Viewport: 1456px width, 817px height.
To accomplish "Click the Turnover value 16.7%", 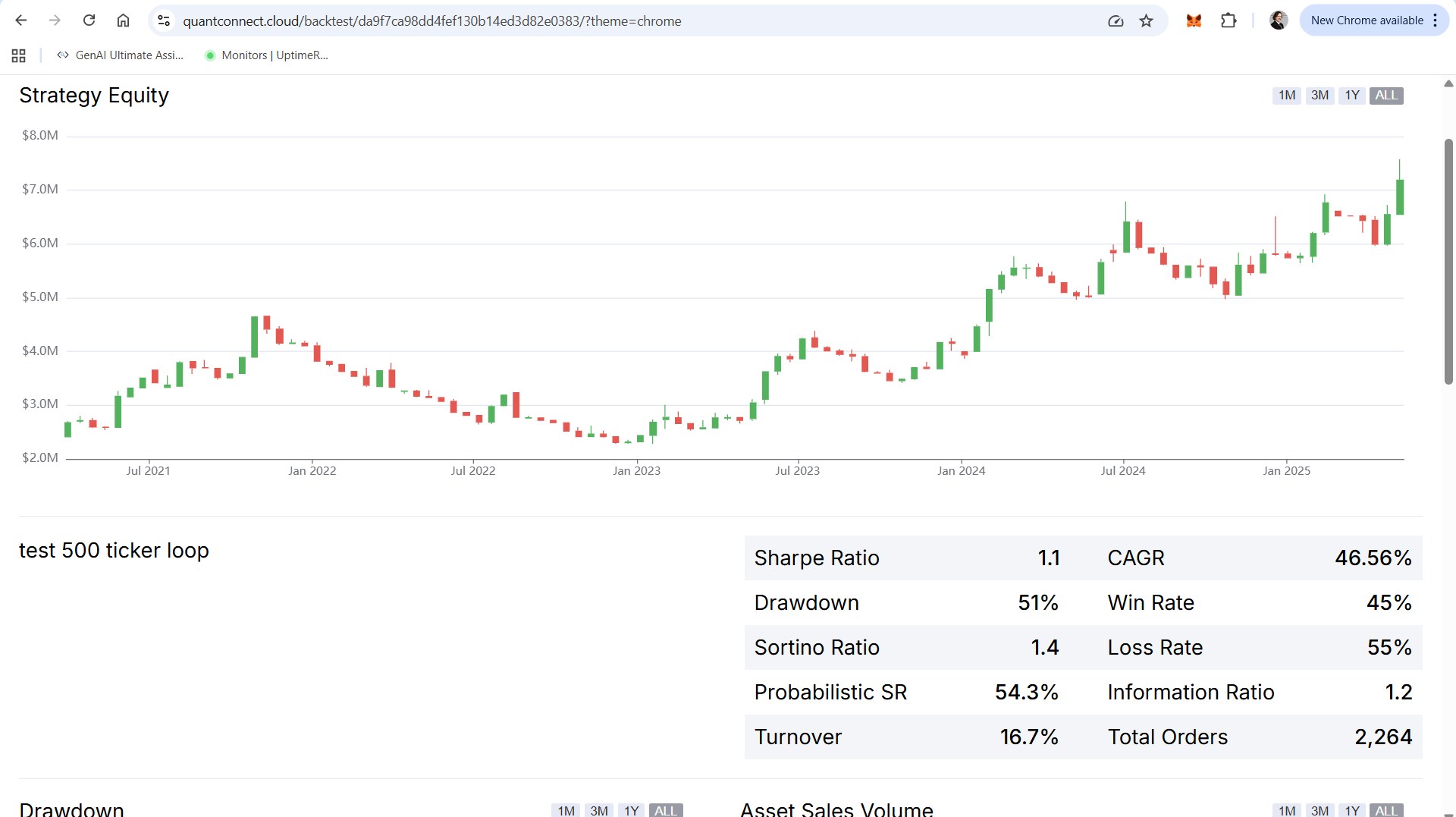I will pyautogui.click(x=1029, y=737).
